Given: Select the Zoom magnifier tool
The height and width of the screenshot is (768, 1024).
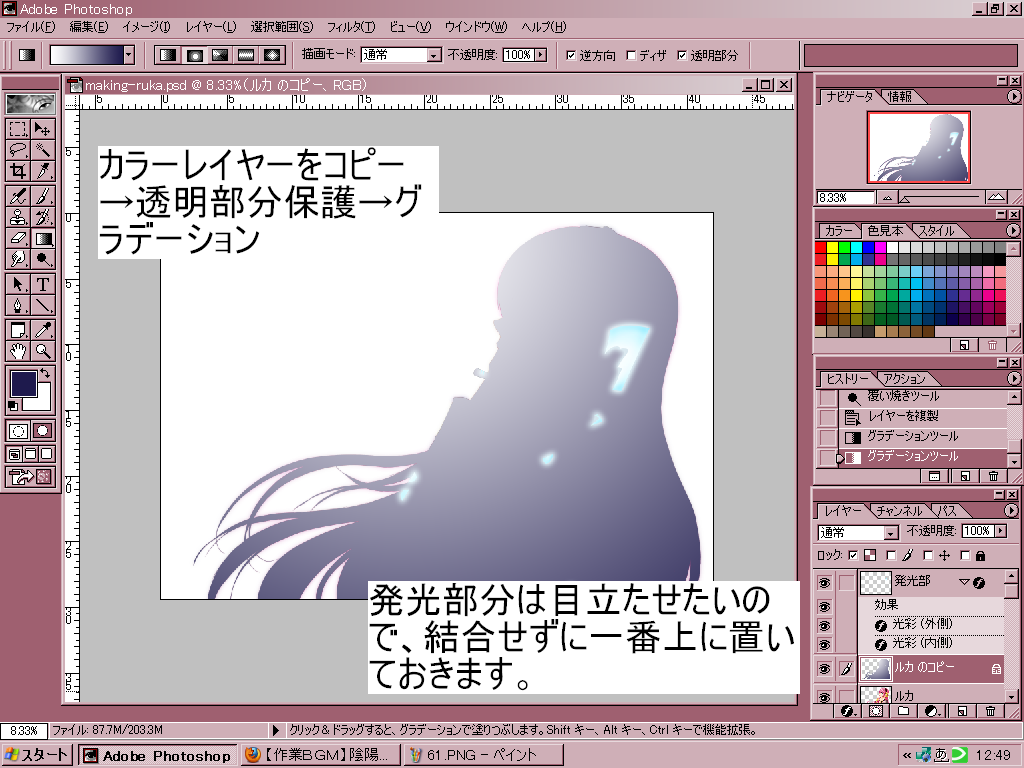Looking at the screenshot, I should 43,351.
